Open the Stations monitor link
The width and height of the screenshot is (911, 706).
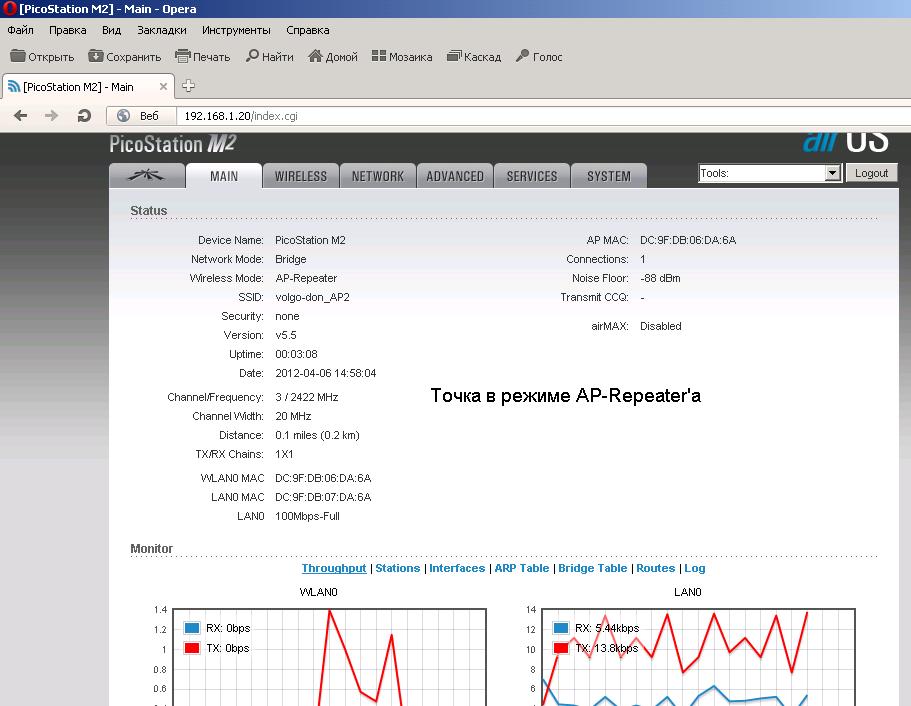pos(397,568)
